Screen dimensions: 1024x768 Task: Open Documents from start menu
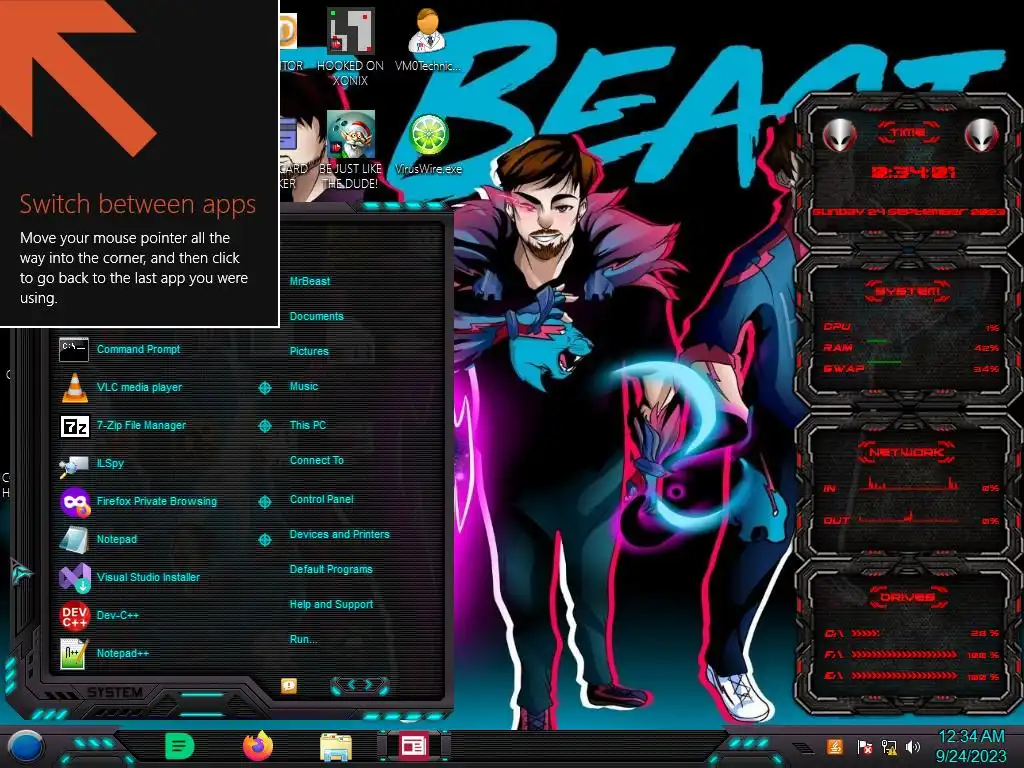pyautogui.click(x=316, y=316)
